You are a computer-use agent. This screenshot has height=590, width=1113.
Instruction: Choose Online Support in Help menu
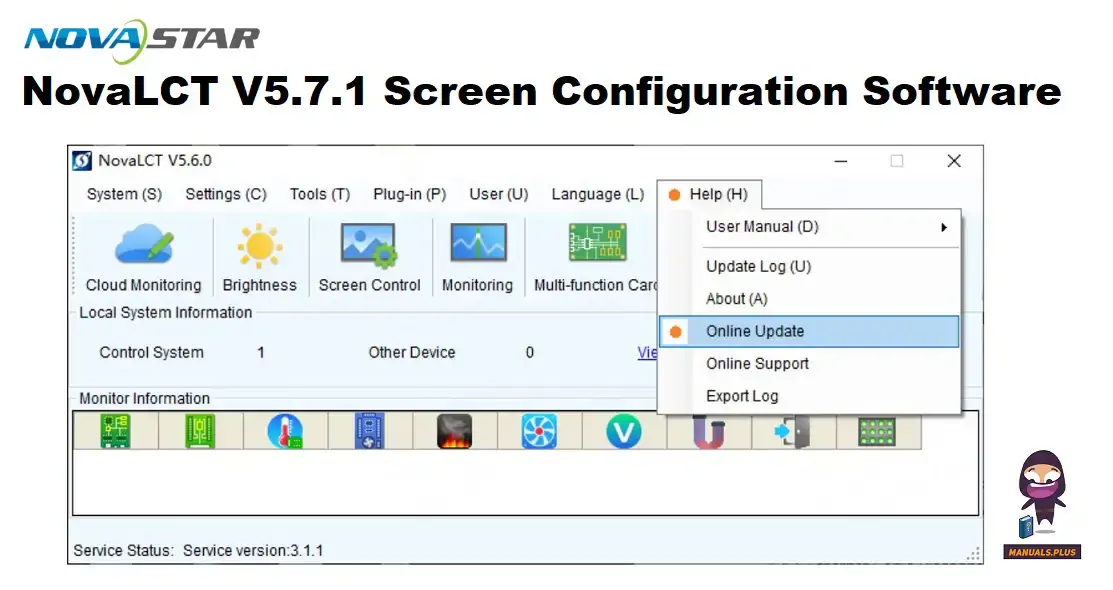click(810, 364)
